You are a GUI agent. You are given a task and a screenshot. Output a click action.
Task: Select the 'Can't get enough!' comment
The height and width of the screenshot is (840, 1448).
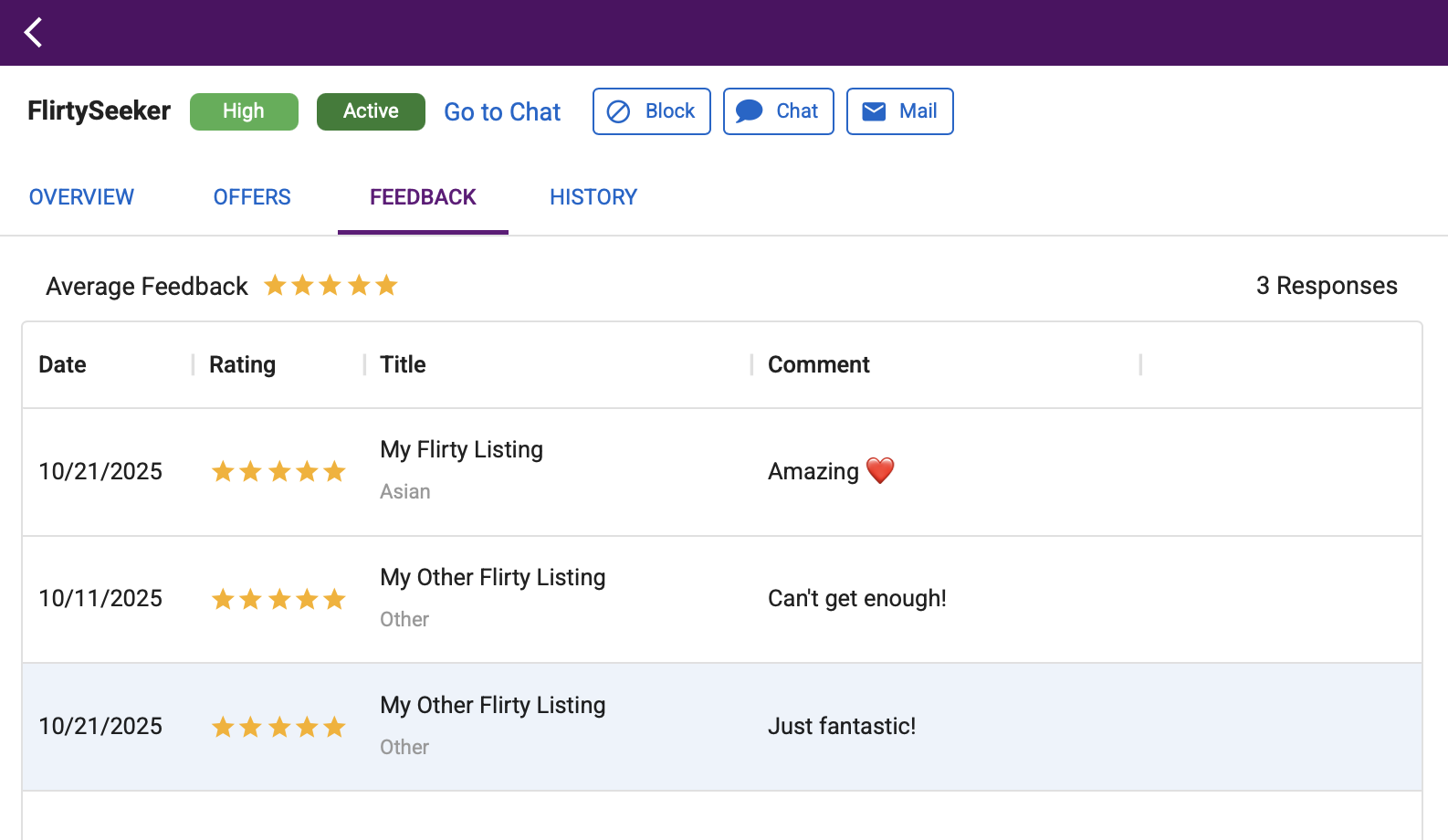pyautogui.click(x=856, y=598)
